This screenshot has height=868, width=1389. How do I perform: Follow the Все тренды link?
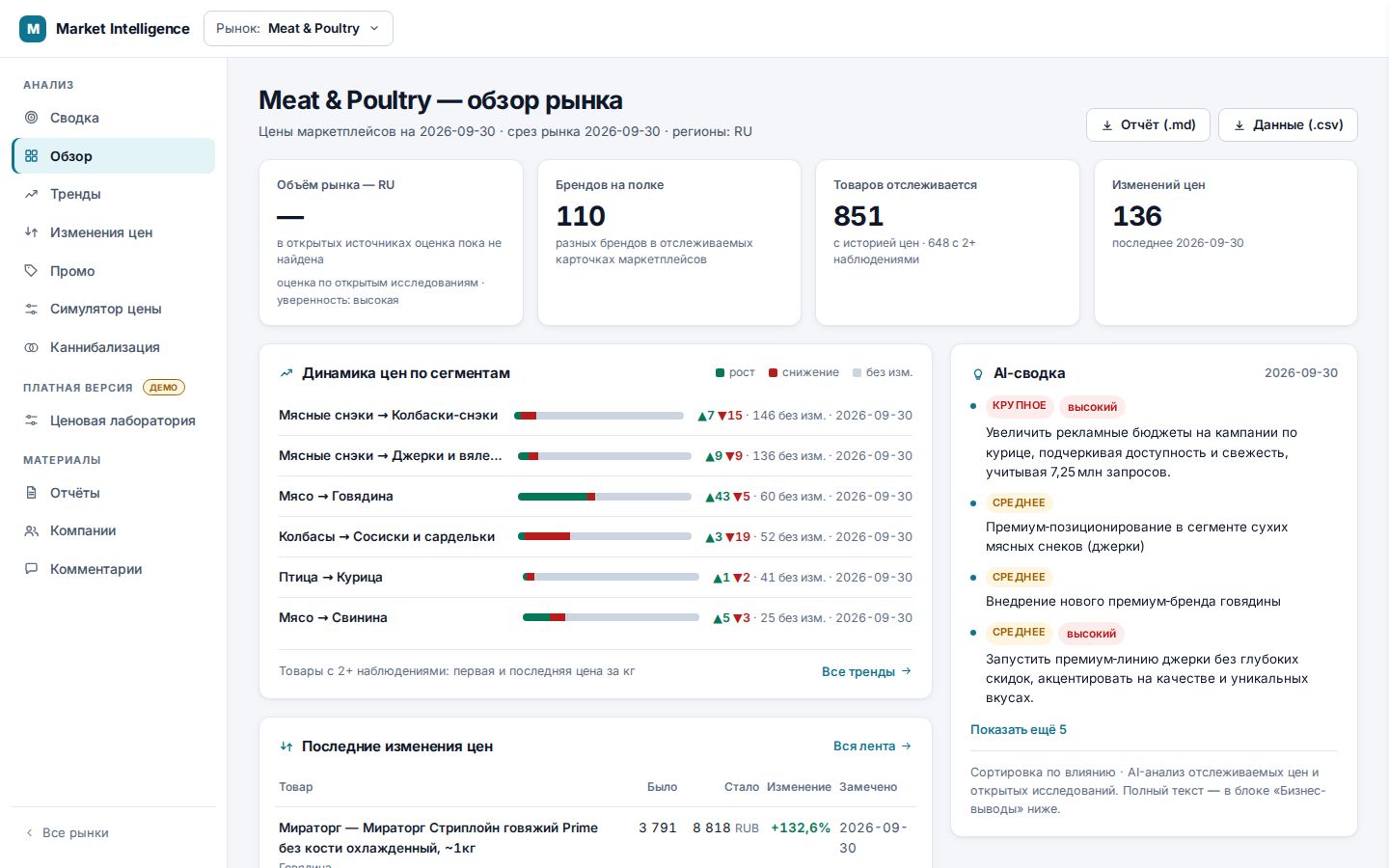(866, 671)
